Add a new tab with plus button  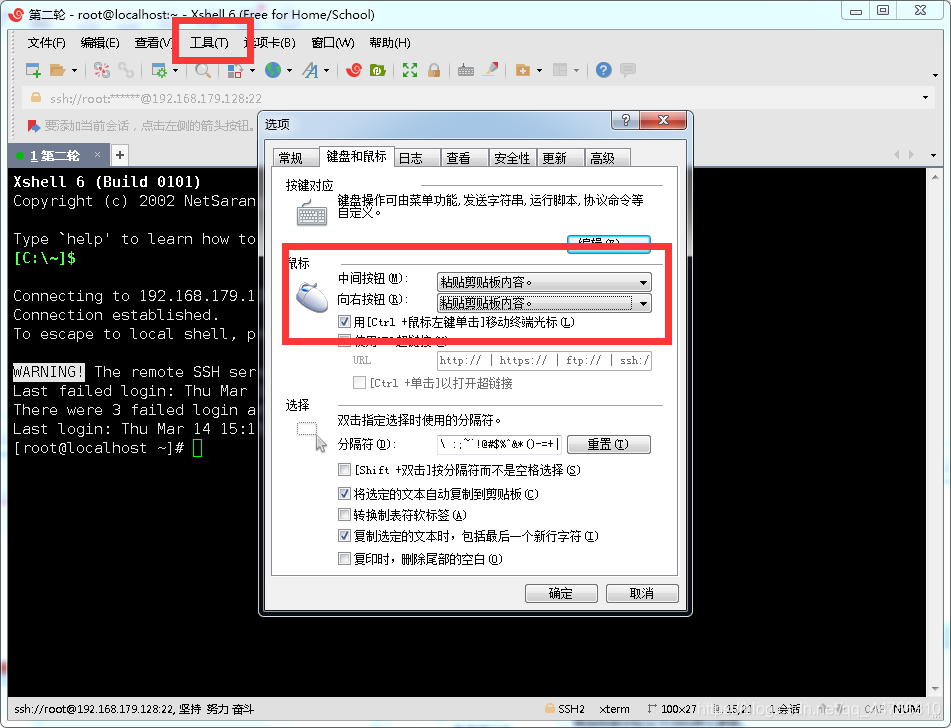[120, 155]
